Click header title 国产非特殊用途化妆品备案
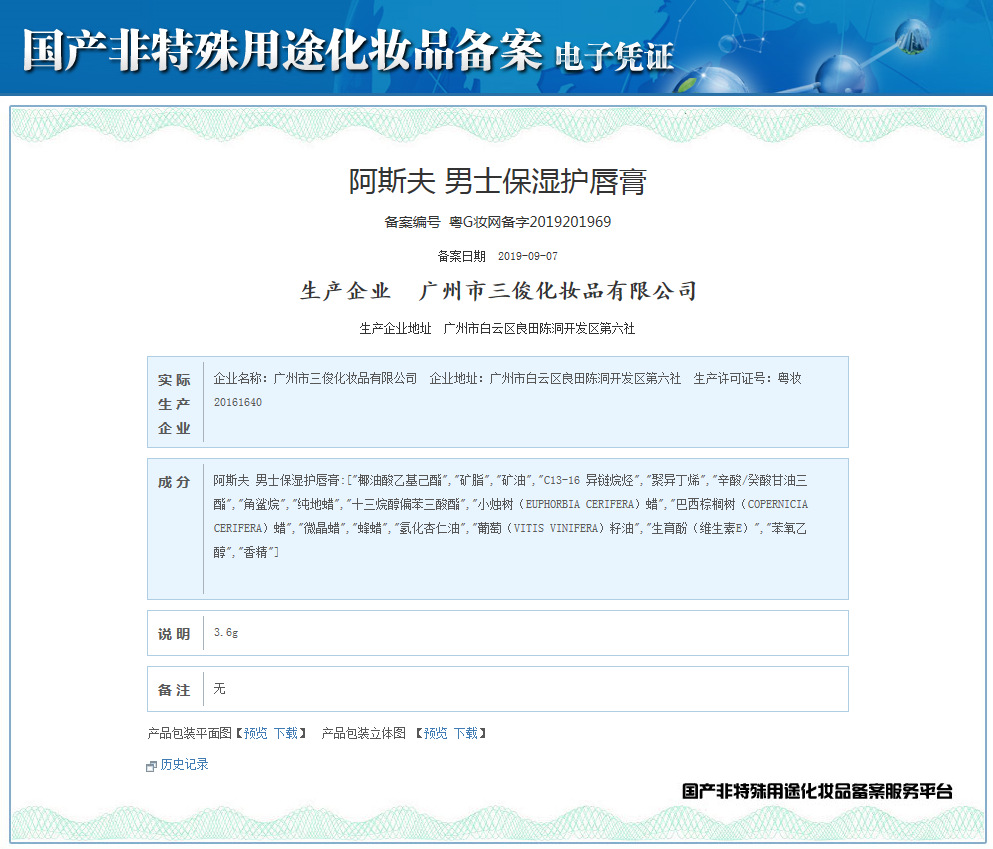 (282, 49)
